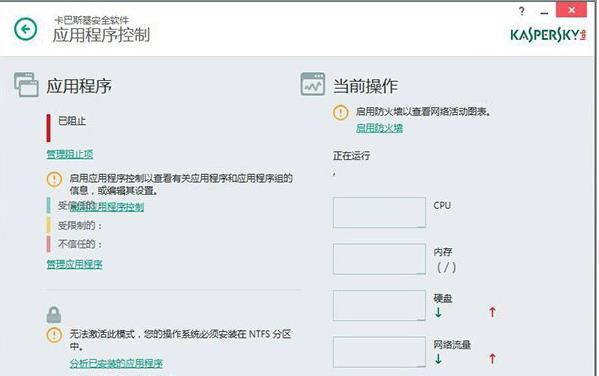Click the 当前操作 heading
599x376 pixels.
coord(366,86)
